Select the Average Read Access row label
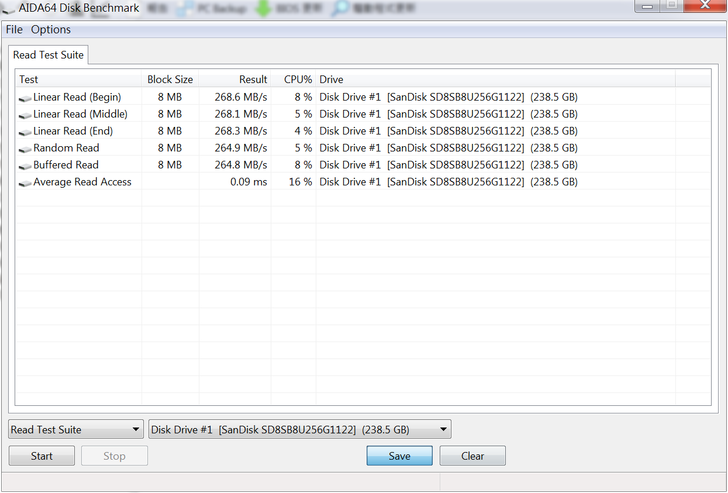 (82, 182)
